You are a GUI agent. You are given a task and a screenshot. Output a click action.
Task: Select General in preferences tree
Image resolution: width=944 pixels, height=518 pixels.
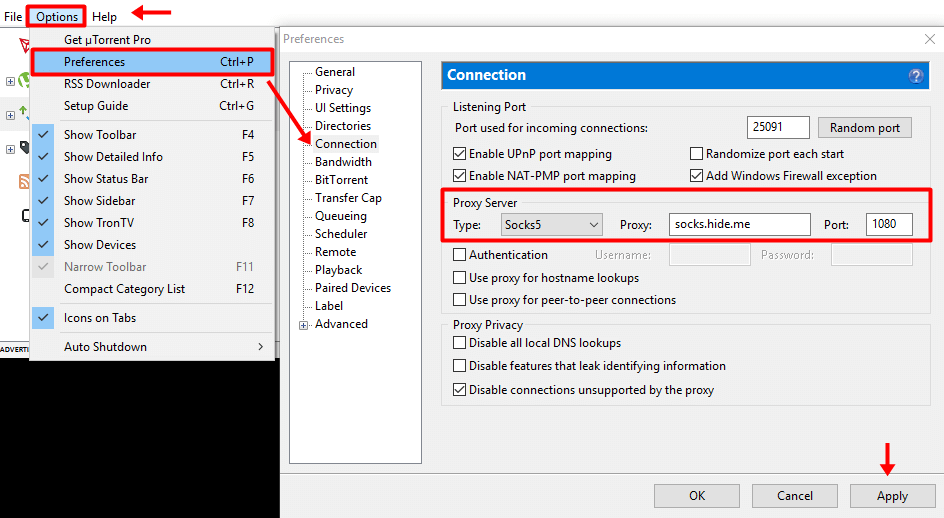335,72
